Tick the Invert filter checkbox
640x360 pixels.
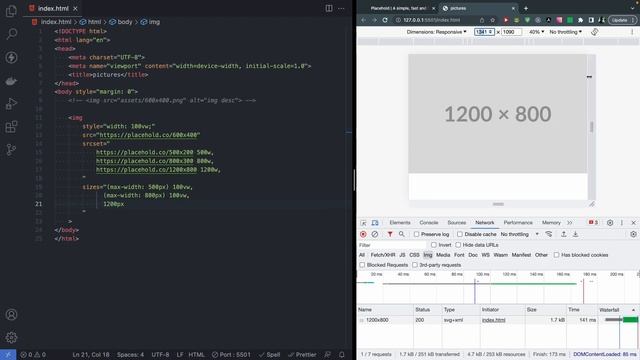tap(434, 245)
